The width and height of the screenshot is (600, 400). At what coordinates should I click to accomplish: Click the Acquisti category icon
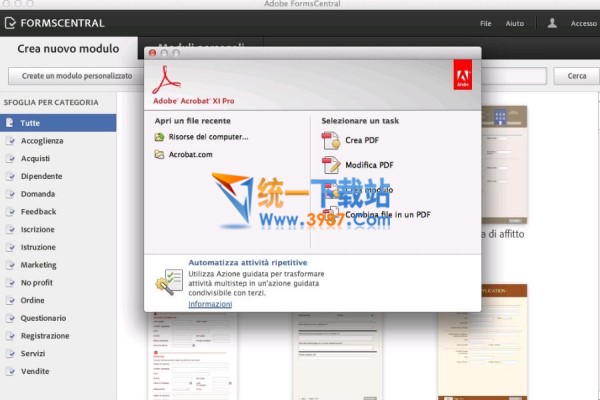(10, 158)
